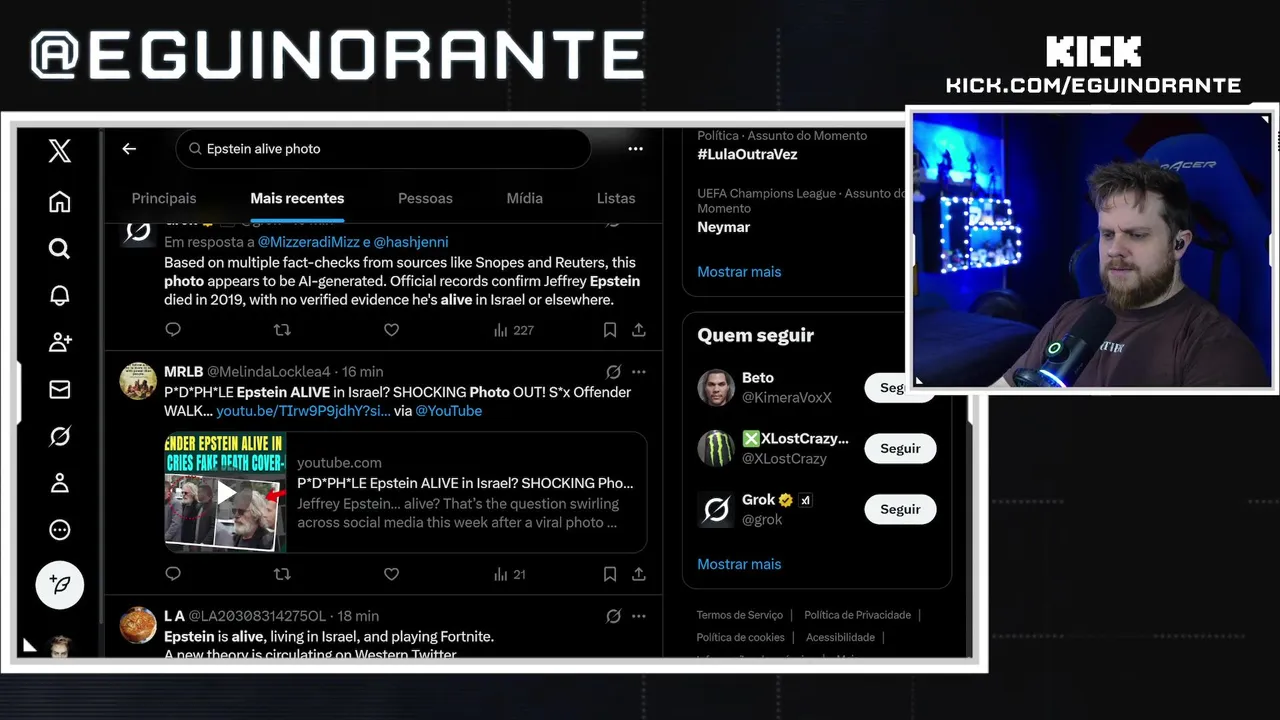Open the @YouTube mention link
This screenshot has width=1280, height=720.
click(448, 411)
